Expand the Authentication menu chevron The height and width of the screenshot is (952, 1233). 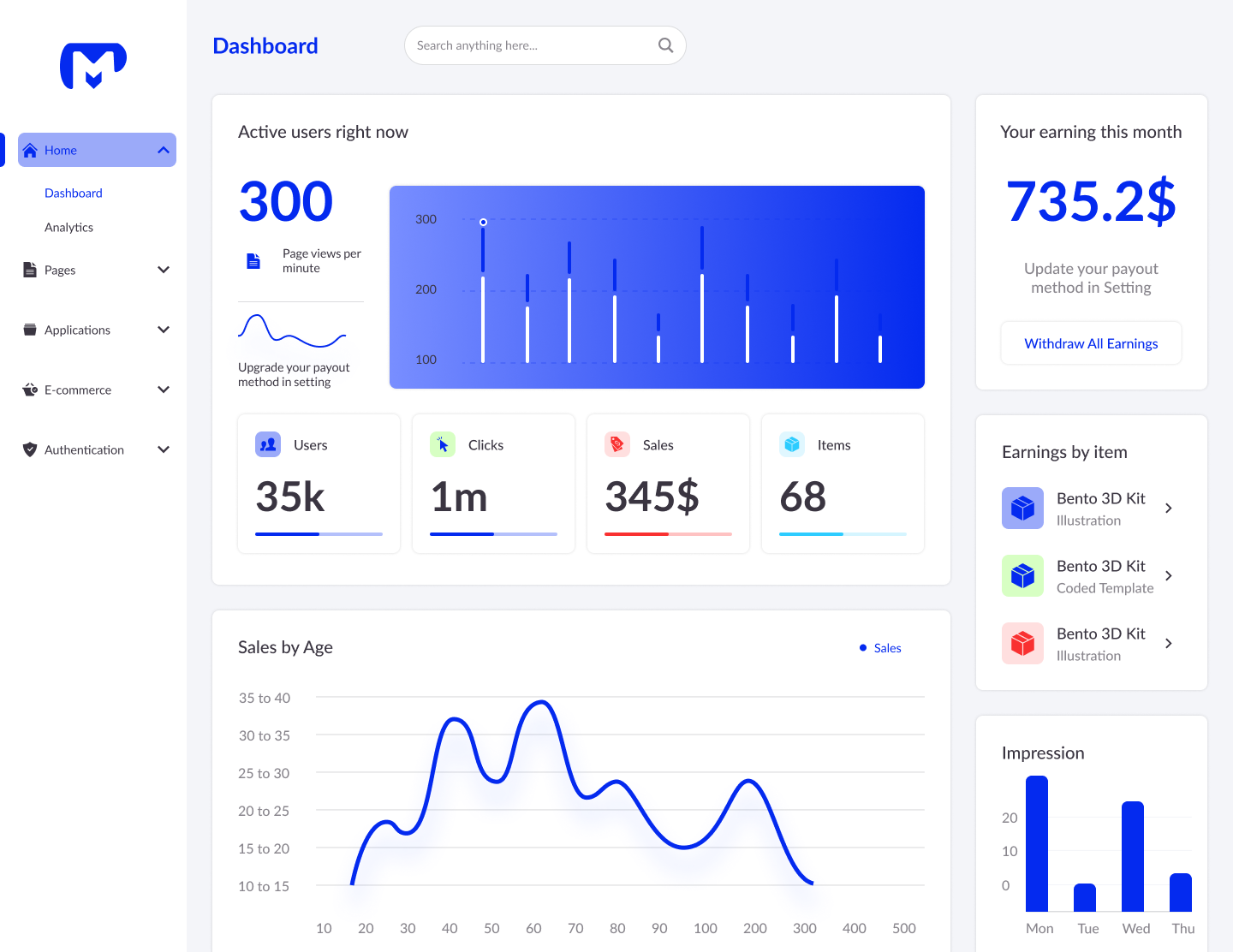click(x=164, y=449)
